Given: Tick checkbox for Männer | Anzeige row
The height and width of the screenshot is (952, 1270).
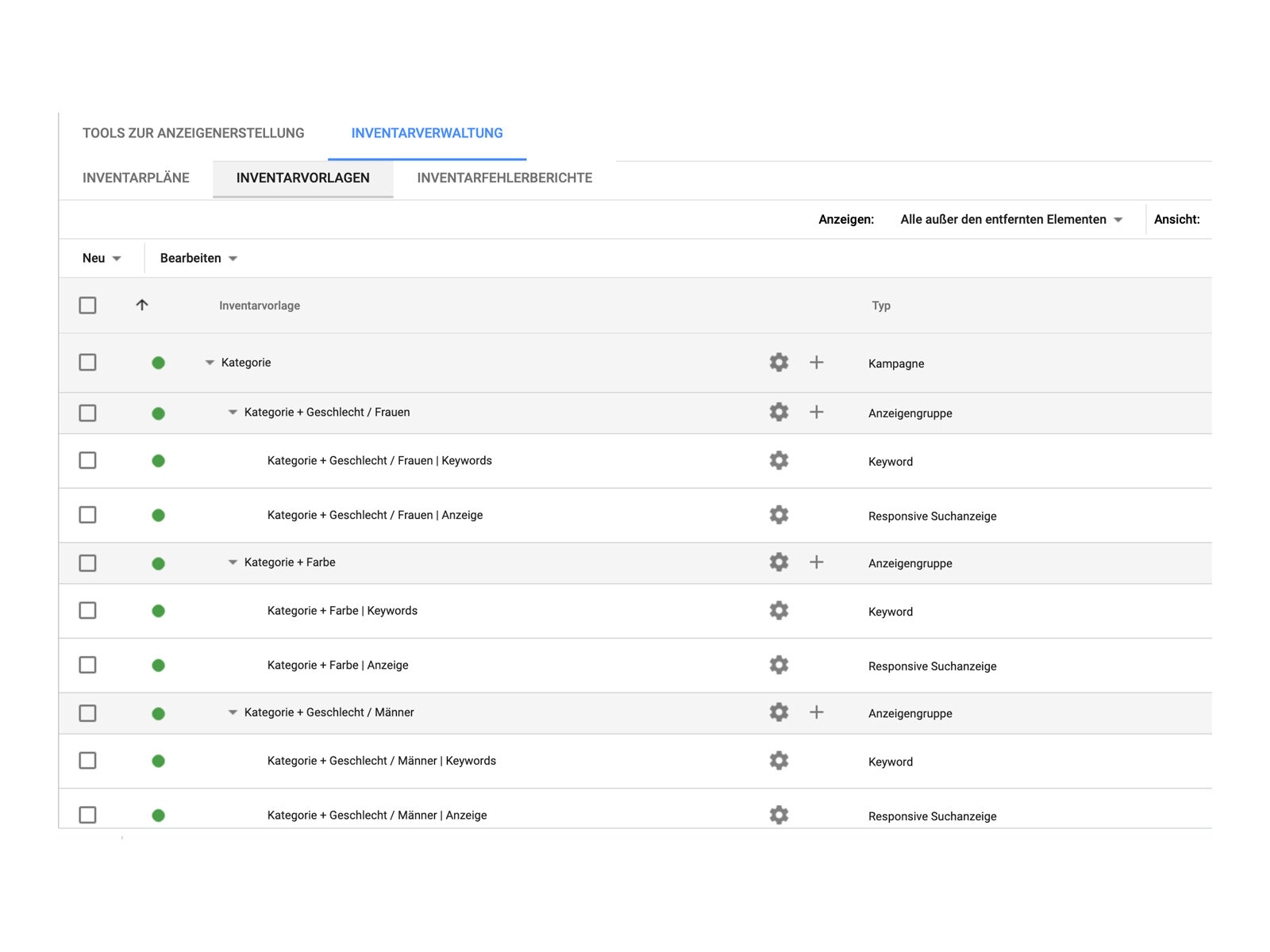Looking at the screenshot, I should (x=88, y=815).
